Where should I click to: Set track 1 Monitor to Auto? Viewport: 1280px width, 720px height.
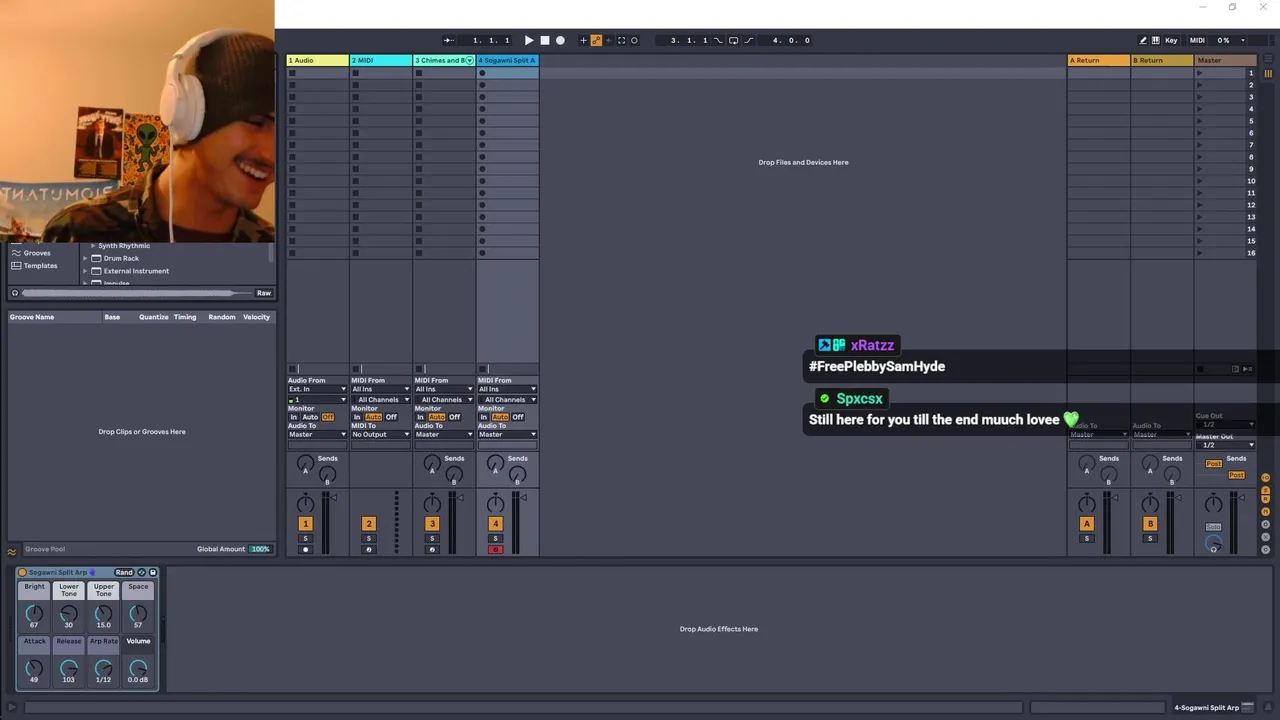tap(310, 417)
